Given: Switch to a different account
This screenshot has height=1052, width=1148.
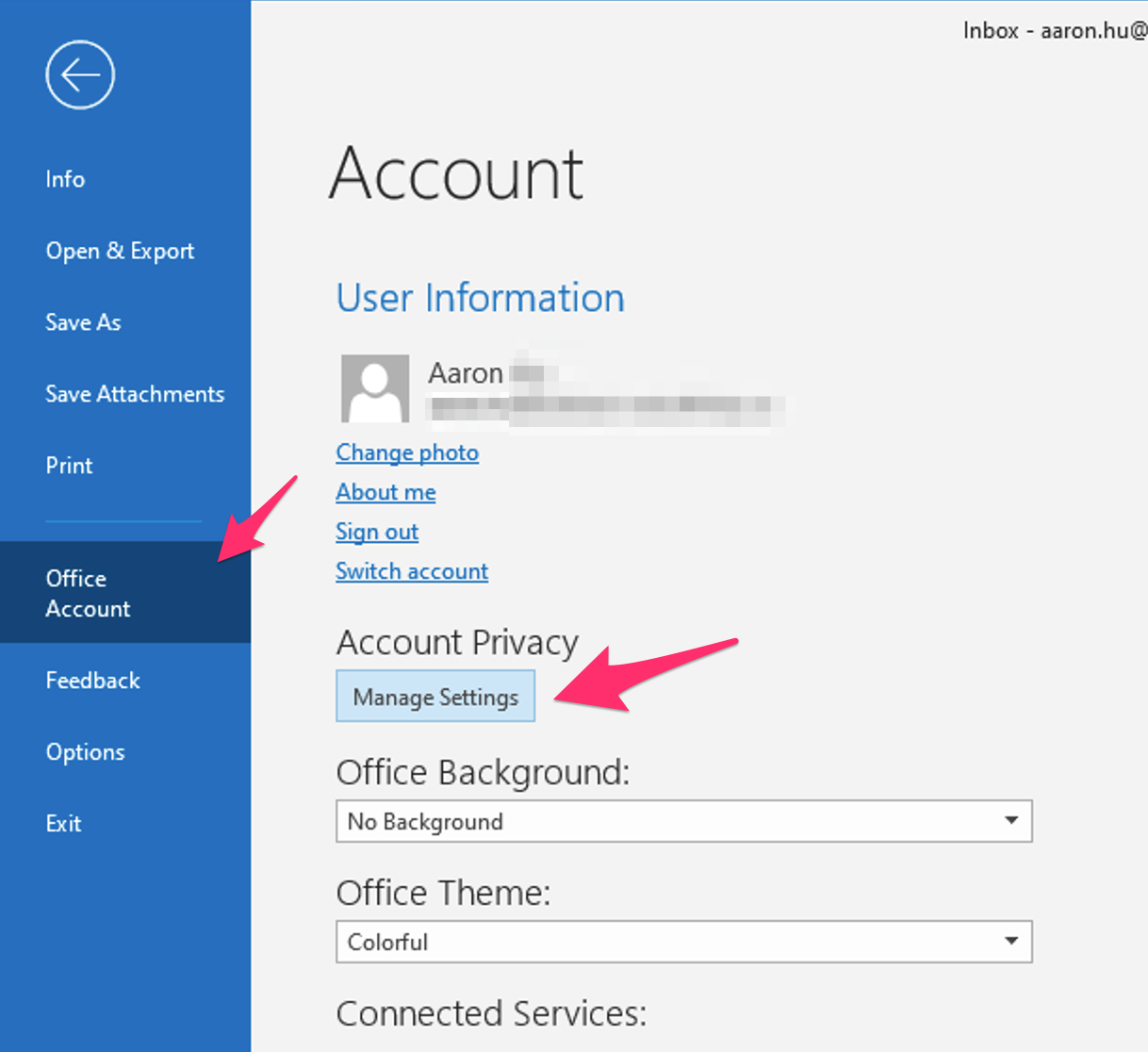Looking at the screenshot, I should click(412, 571).
